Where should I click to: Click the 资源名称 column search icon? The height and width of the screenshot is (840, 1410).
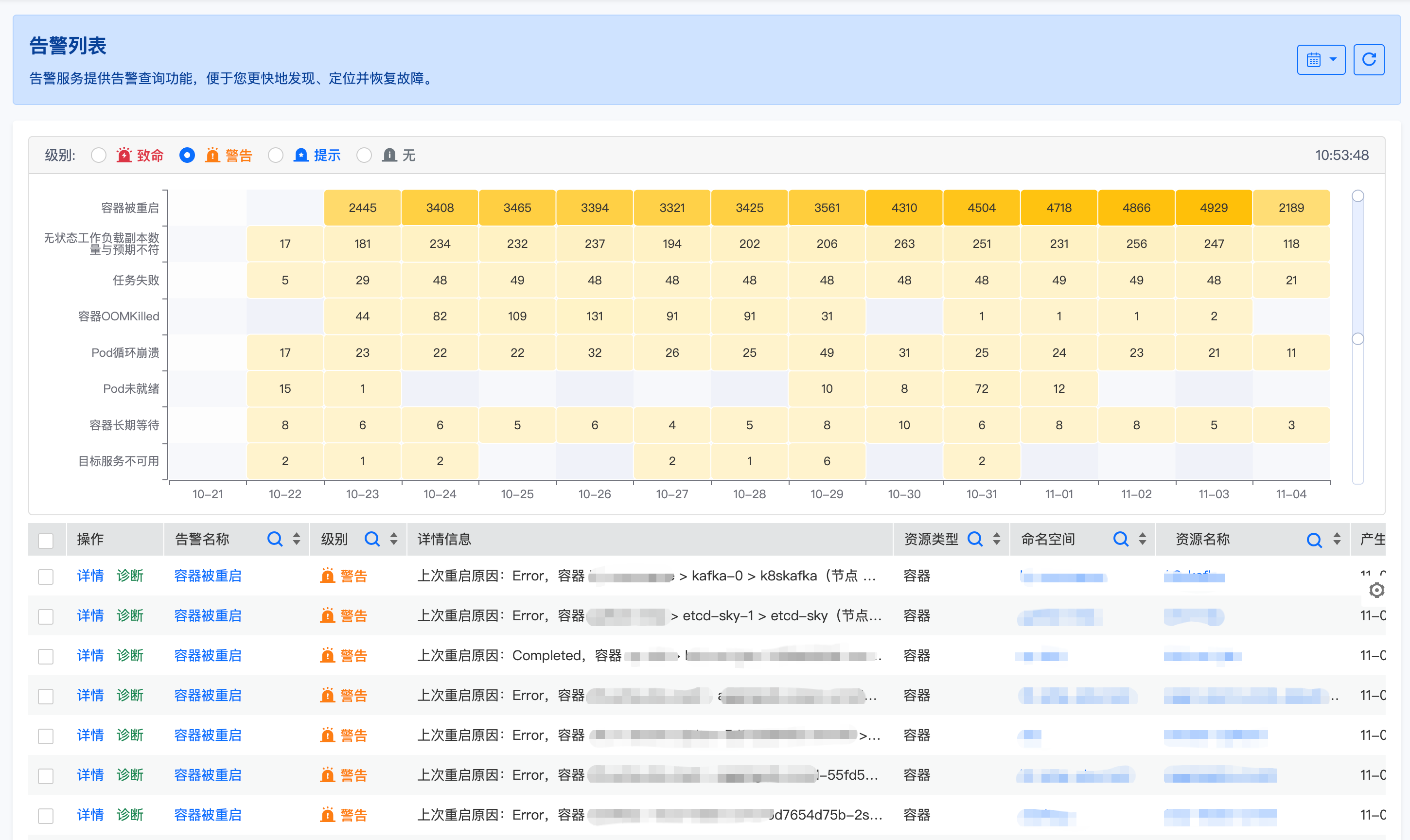tap(1314, 540)
